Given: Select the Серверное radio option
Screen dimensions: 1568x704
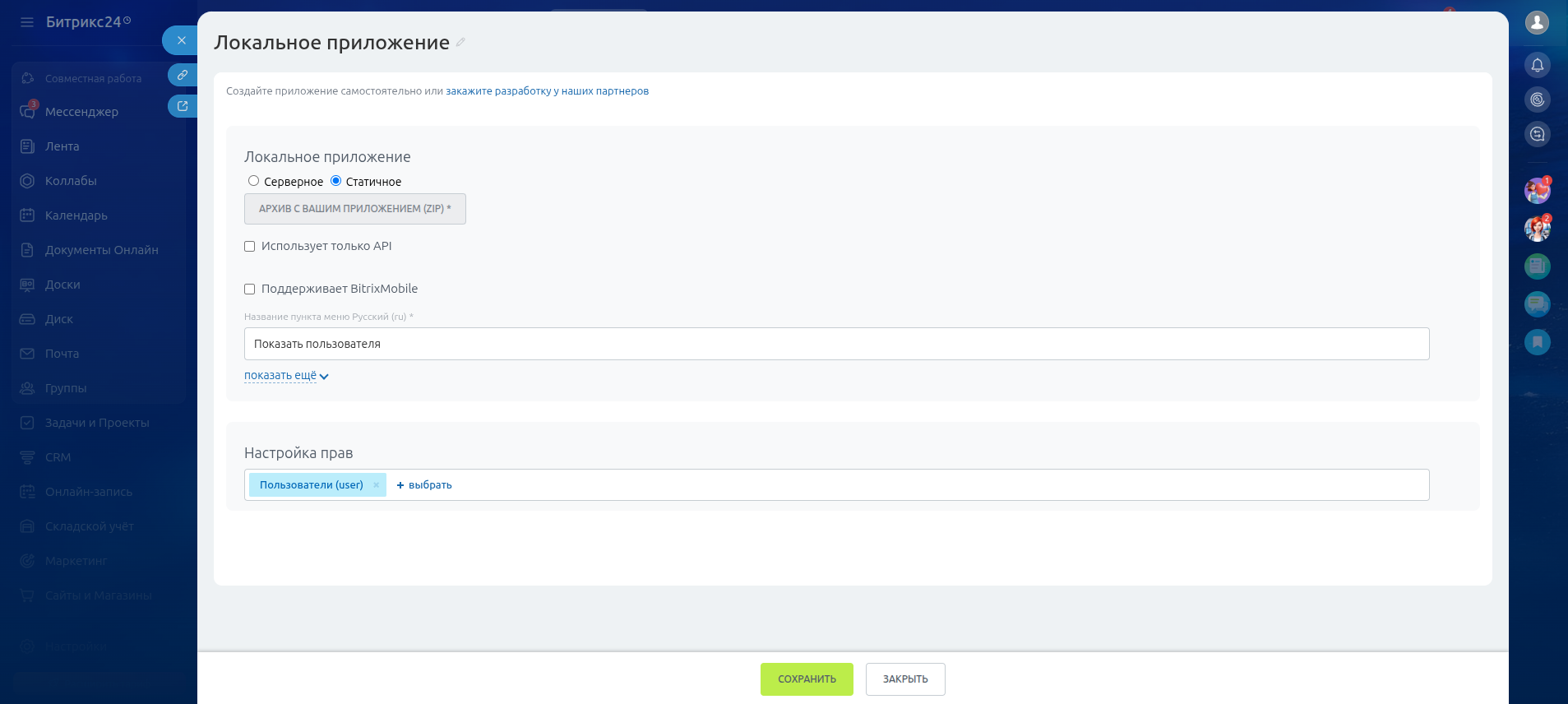Looking at the screenshot, I should point(253,181).
